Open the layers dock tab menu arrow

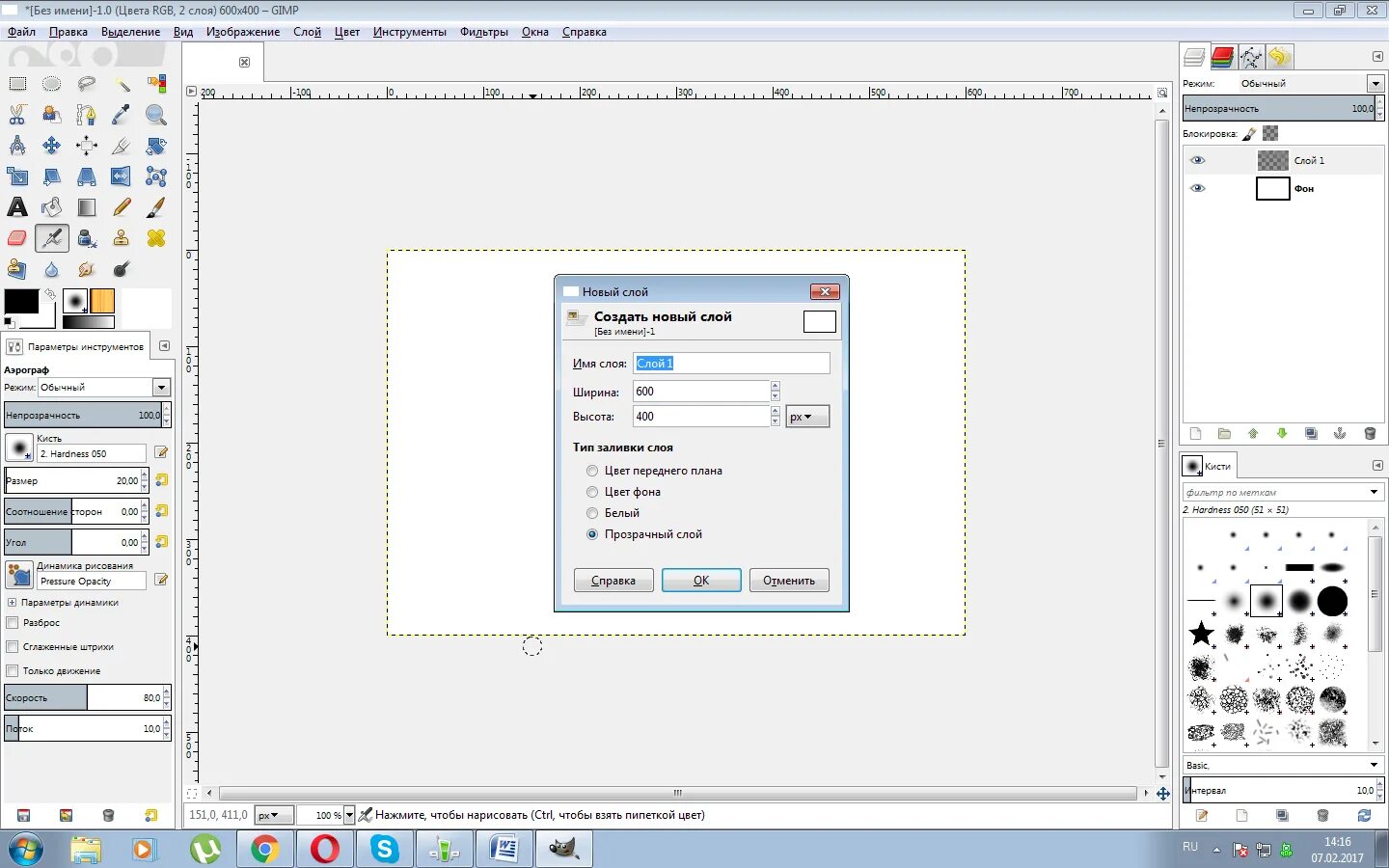point(1377,57)
